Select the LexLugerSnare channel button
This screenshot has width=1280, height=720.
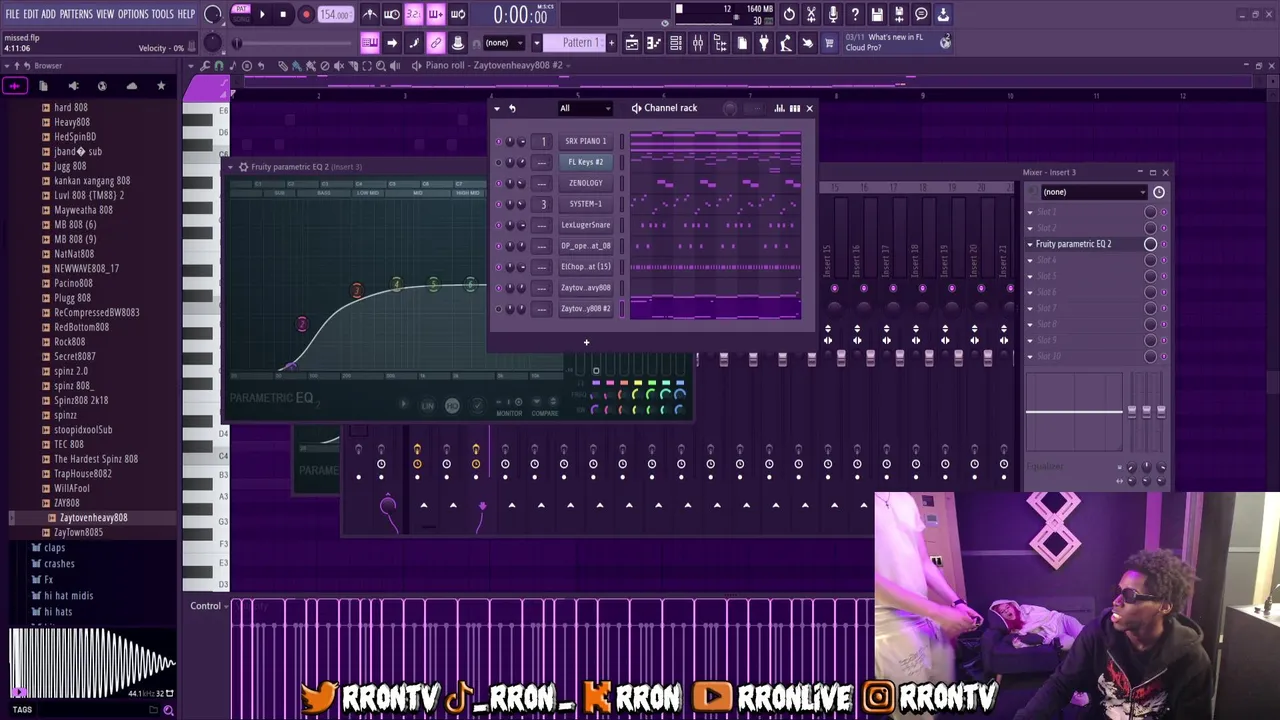585,225
